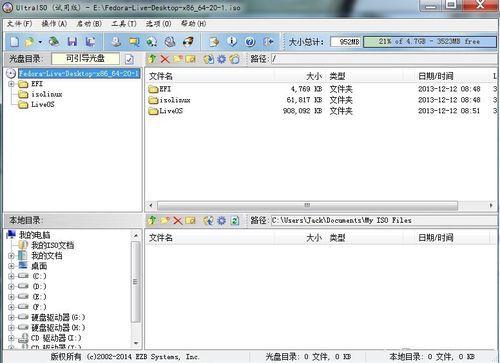Image resolution: width=500 pixels, height=363 pixels.
Task: Click the gear properties icon in local pane
Action: [x=221, y=220]
